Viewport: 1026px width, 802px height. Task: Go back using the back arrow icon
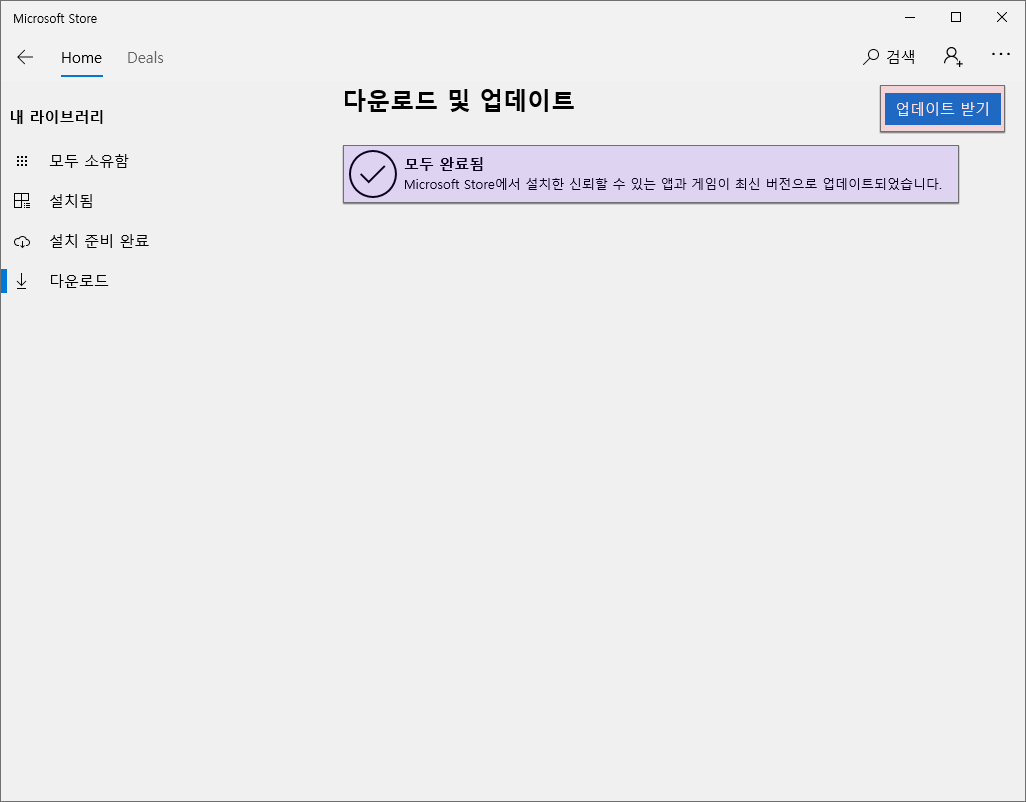[x=25, y=58]
